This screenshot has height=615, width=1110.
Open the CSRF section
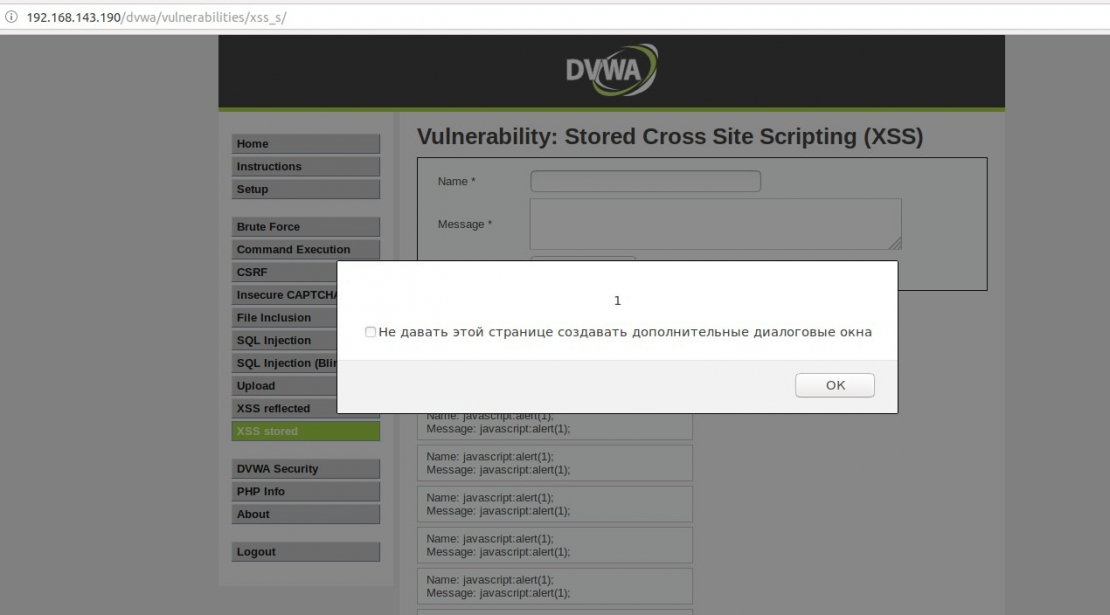284,272
